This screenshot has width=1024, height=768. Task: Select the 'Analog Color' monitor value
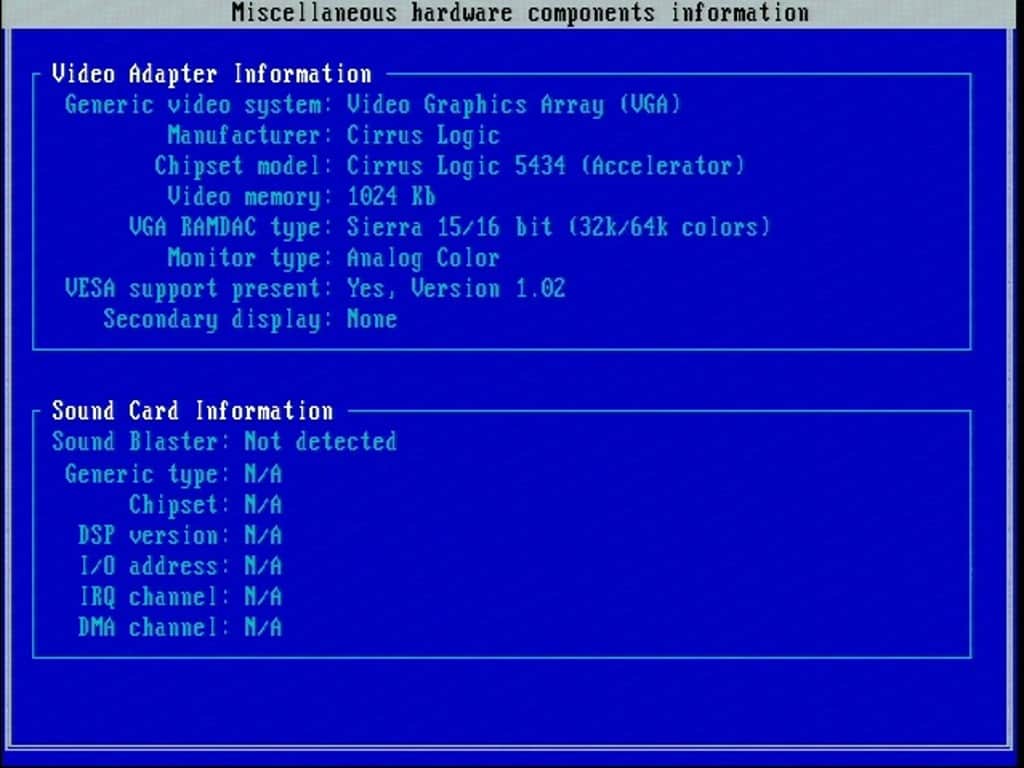click(423, 258)
